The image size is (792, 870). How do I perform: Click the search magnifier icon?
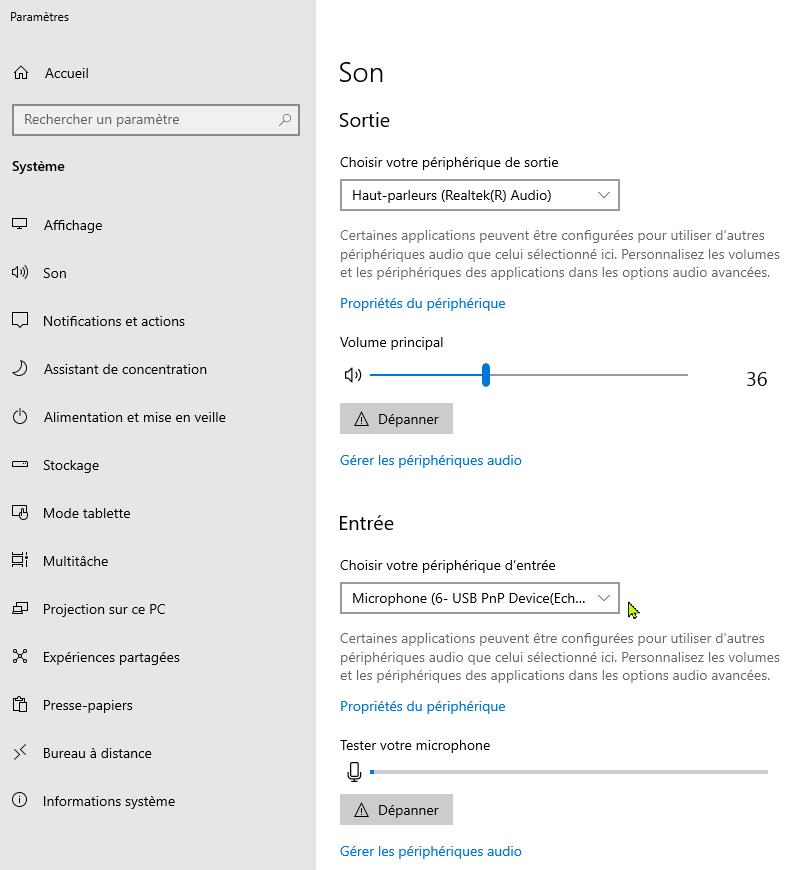(x=285, y=119)
